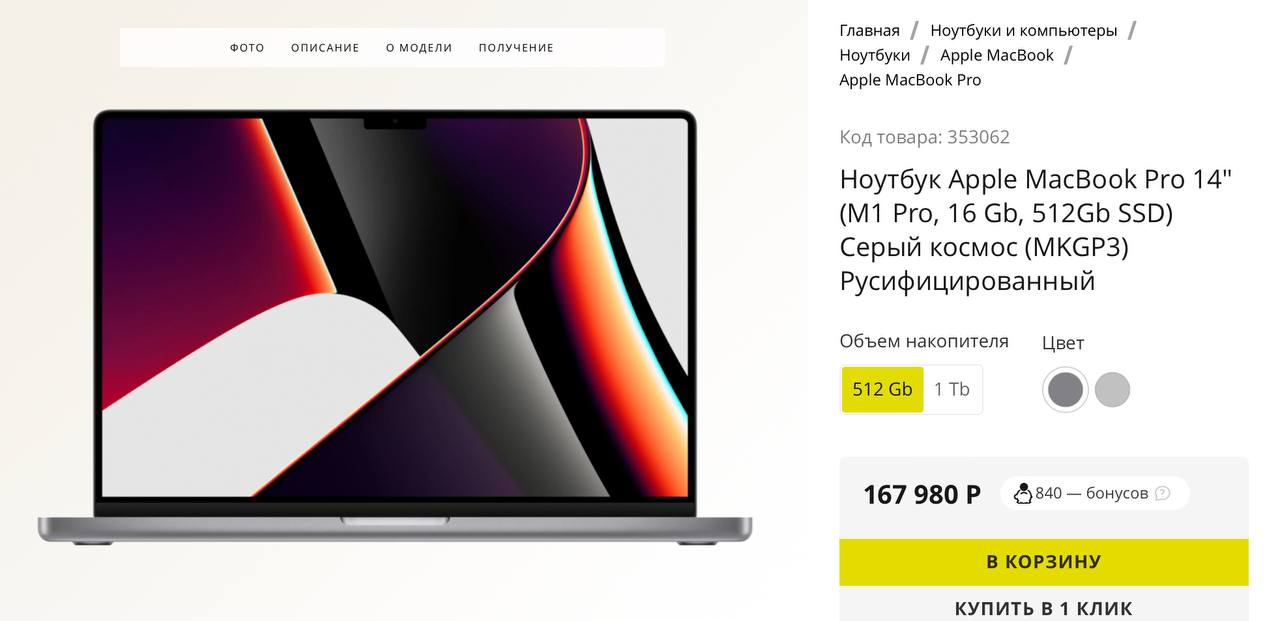
Task: Click the MacBook Pro product image
Action: 394,327
